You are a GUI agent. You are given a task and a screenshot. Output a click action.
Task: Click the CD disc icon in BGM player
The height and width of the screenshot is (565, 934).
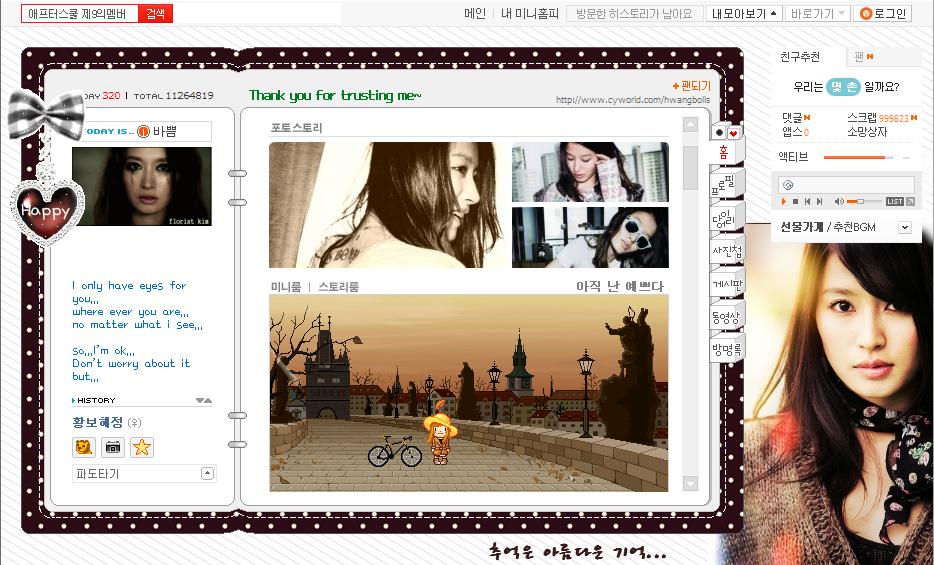pos(788,185)
